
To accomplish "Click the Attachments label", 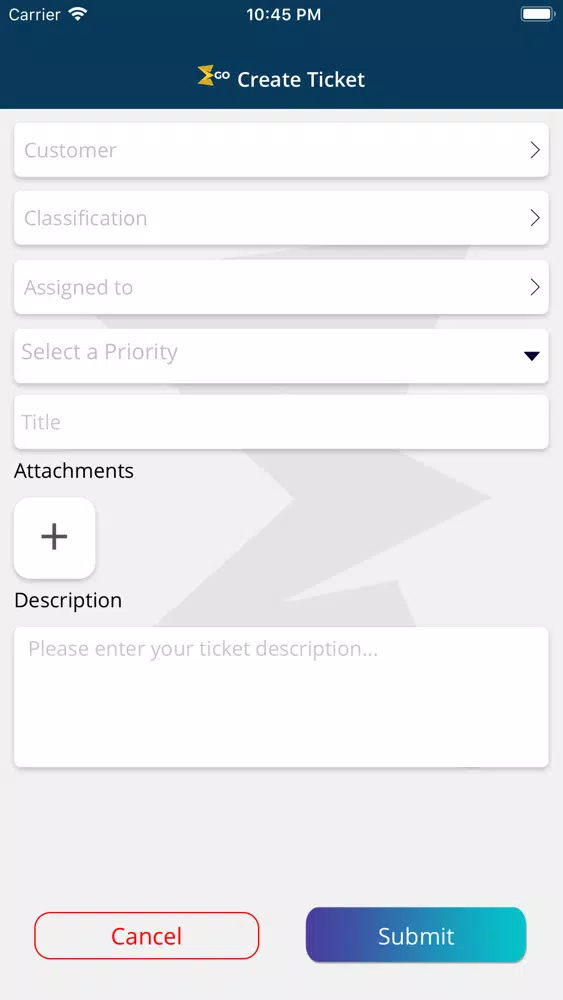I will tap(74, 471).
